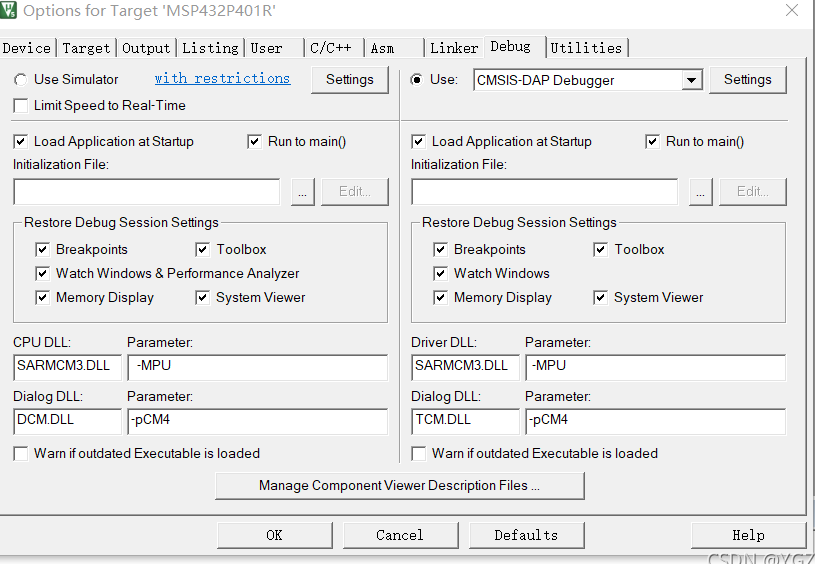This screenshot has width=815, height=564.
Task: Select the Use hardware debugger radio button
Action: (x=417, y=80)
